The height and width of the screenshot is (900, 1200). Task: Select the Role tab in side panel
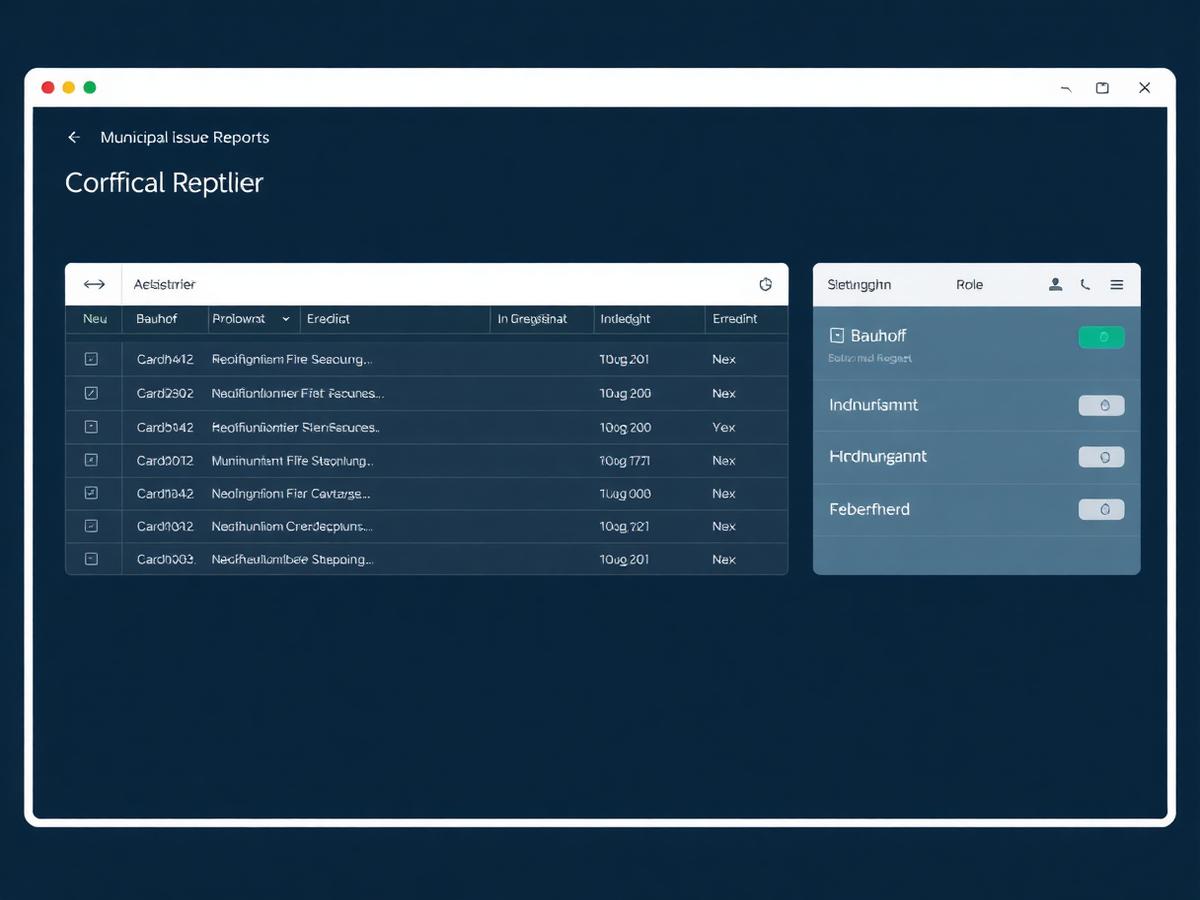[969, 285]
